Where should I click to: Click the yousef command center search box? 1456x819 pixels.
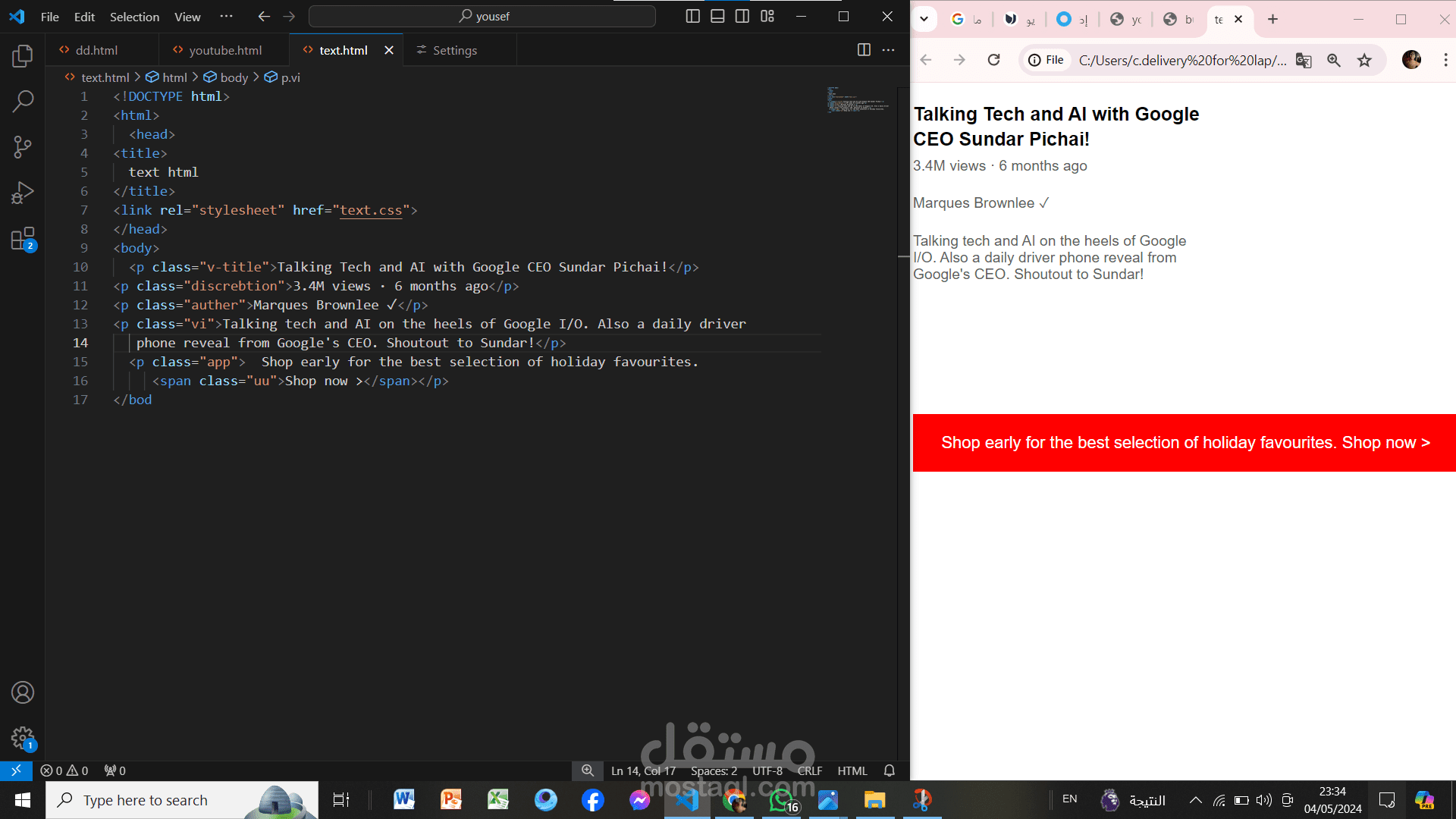482,17
